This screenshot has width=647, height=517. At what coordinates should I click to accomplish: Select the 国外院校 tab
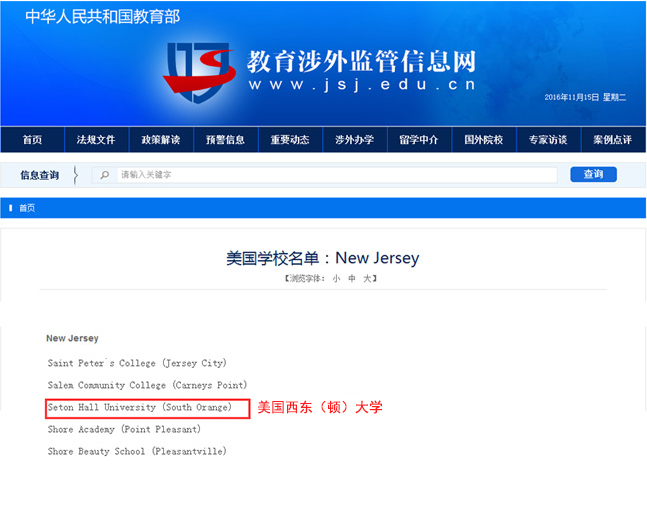(x=483, y=140)
